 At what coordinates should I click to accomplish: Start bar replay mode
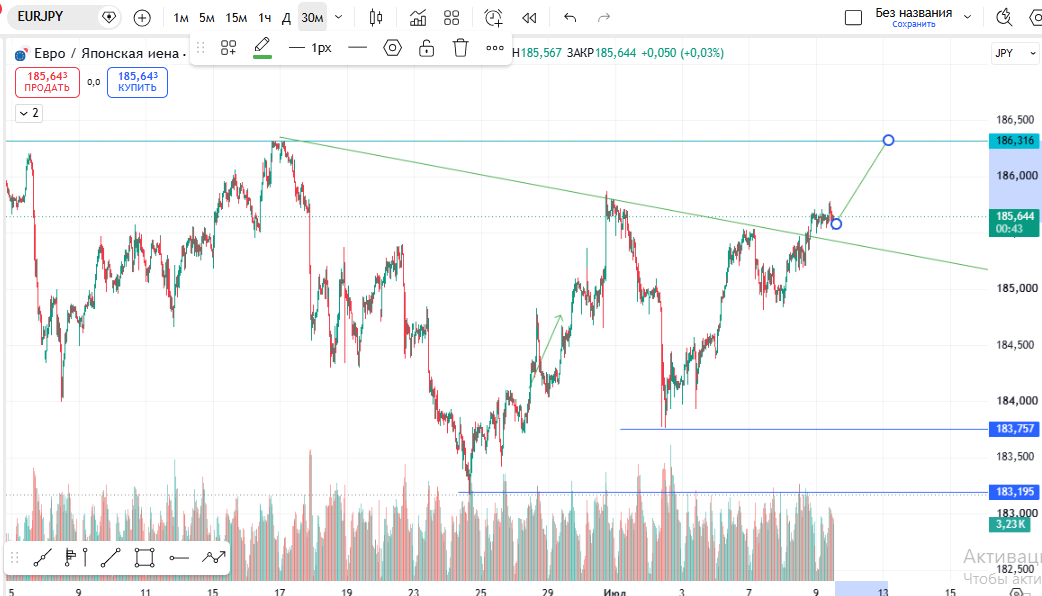(530, 18)
